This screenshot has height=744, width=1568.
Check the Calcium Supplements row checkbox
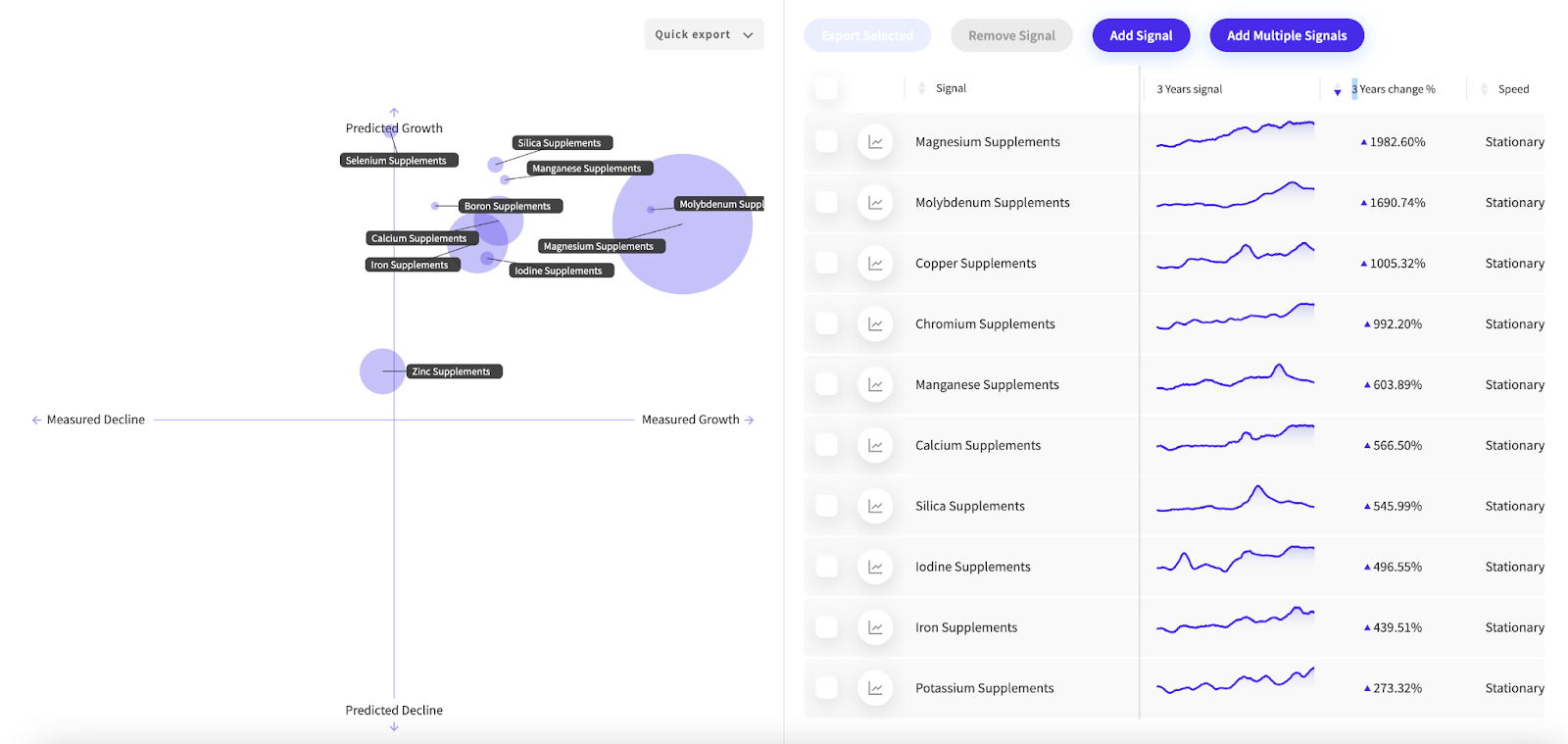click(826, 446)
